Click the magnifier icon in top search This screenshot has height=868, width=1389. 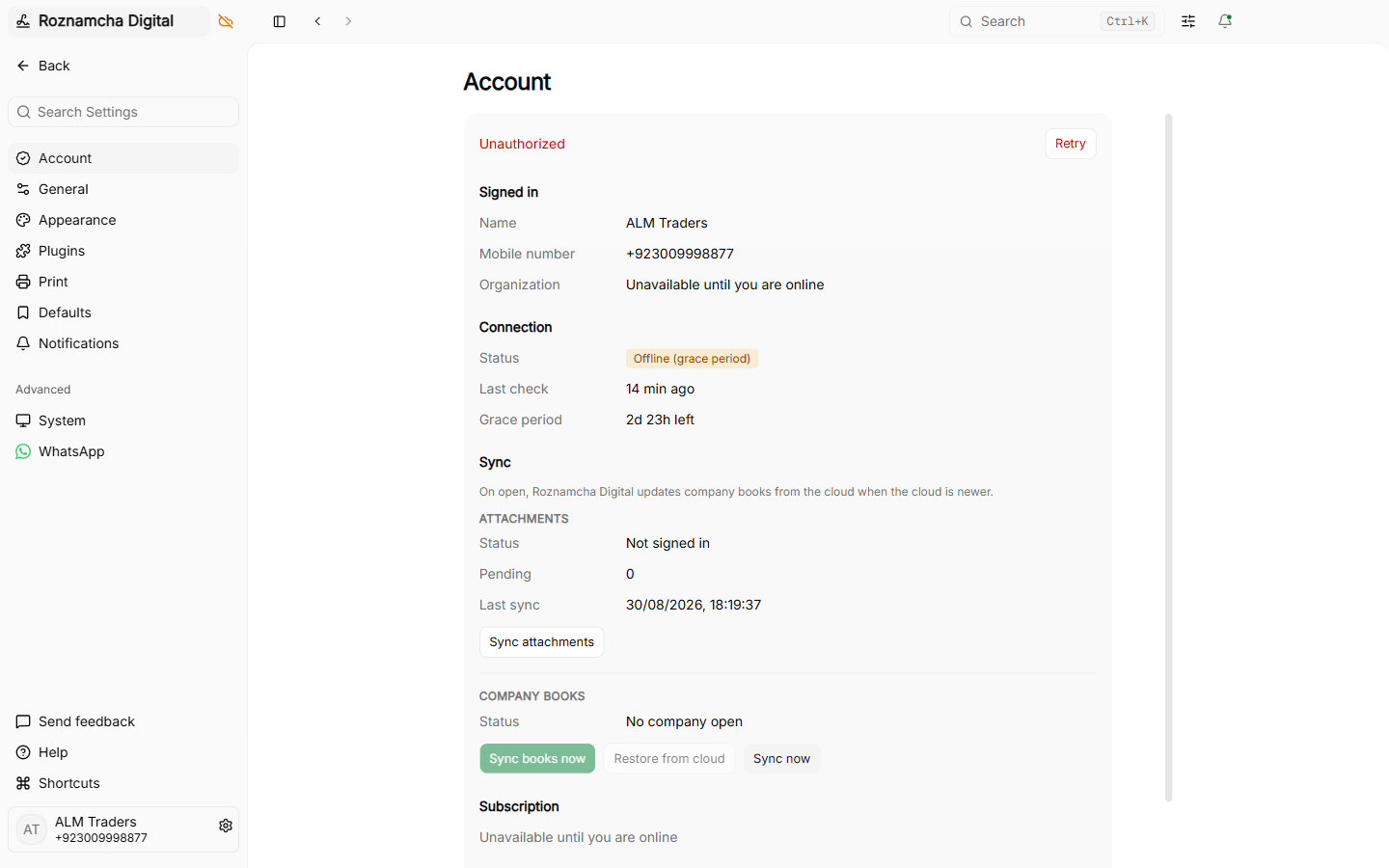(x=966, y=21)
